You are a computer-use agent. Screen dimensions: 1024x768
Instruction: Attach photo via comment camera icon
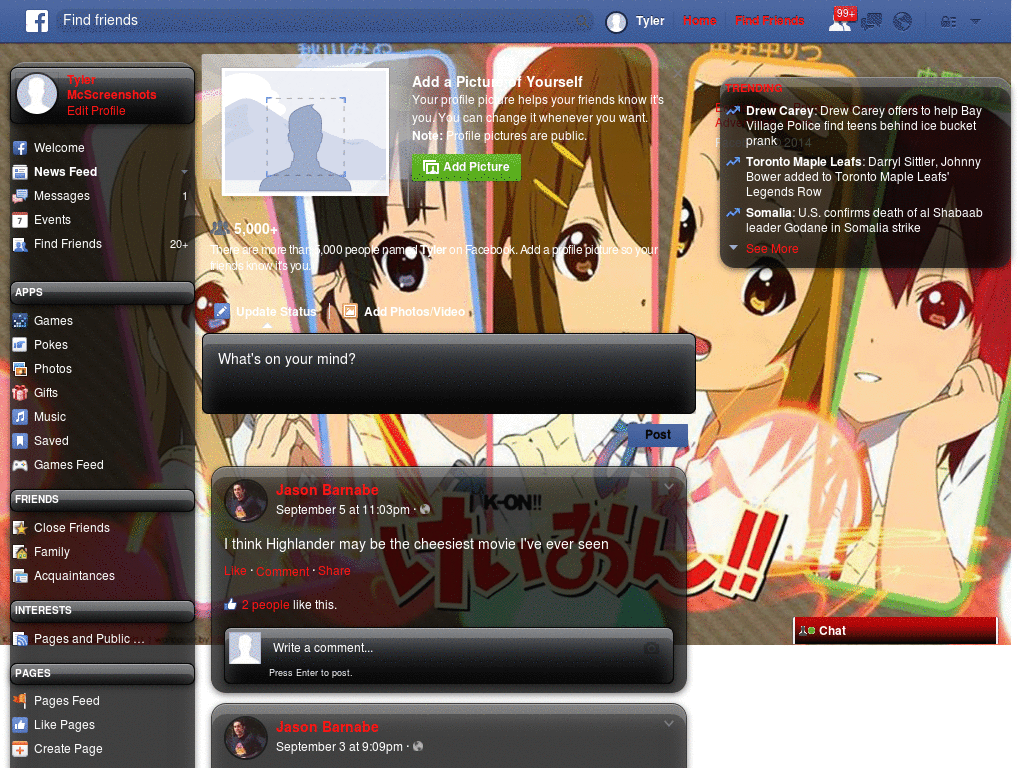(x=651, y=648)
